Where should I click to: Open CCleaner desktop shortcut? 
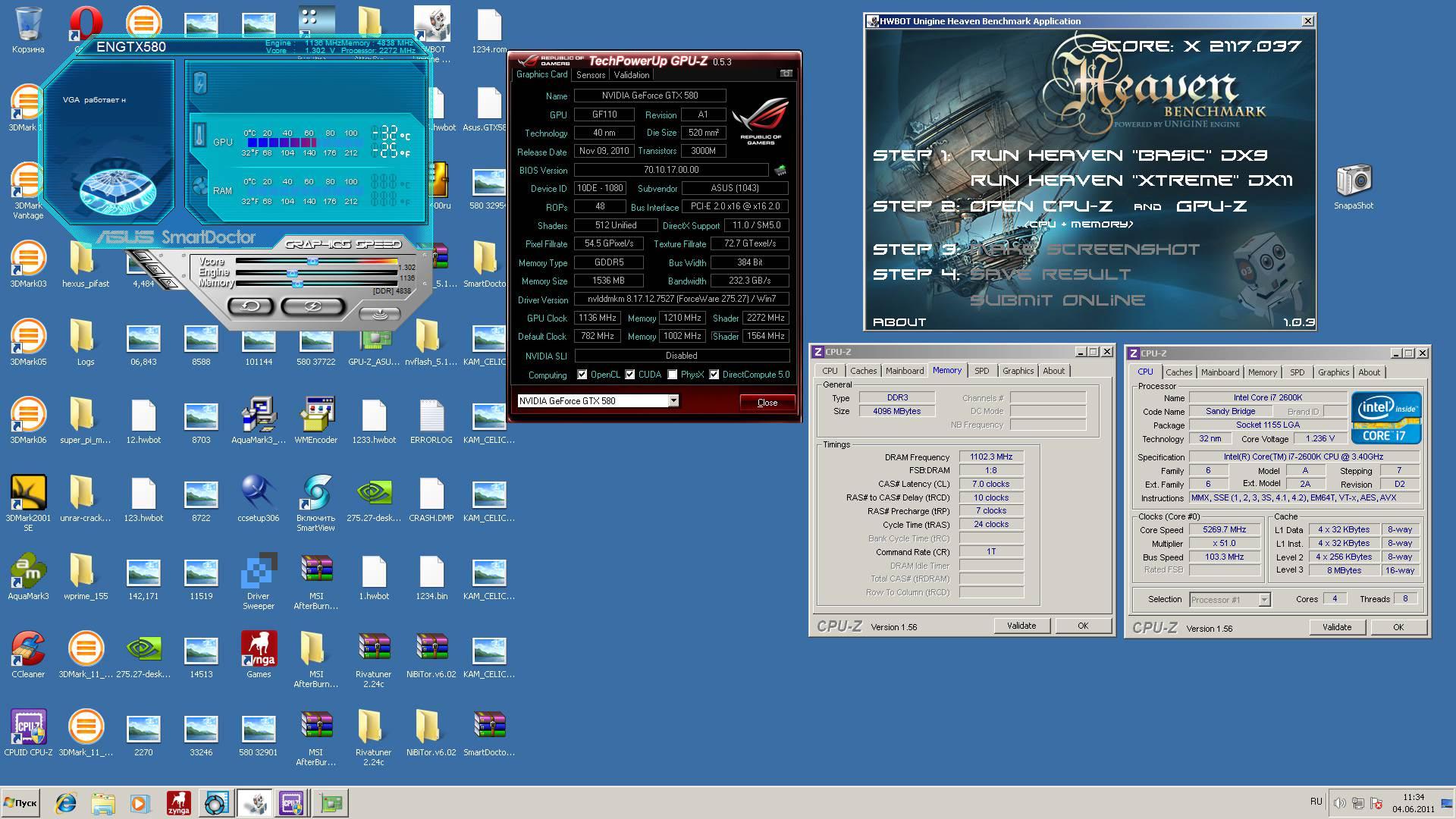(x=28, y=655)
